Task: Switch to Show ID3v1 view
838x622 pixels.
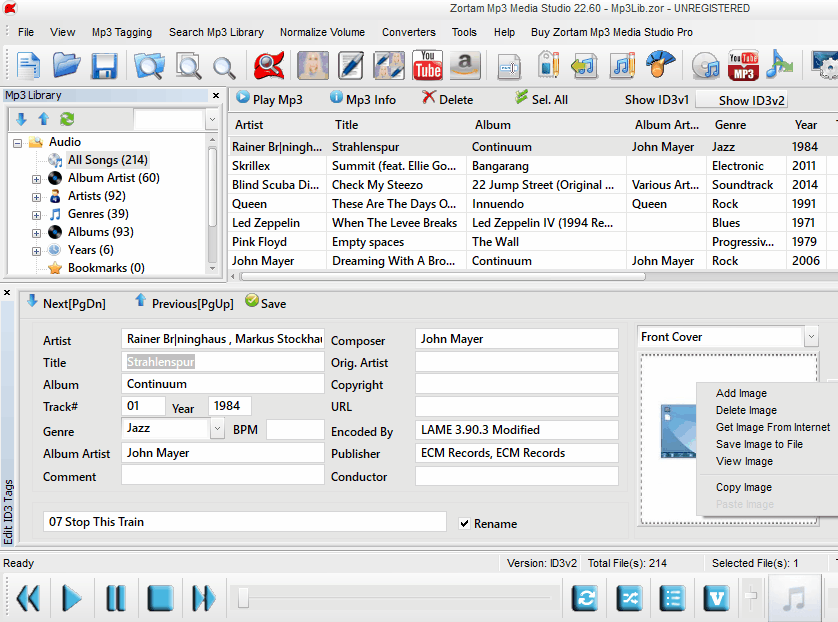Action: tap(657, 100)
